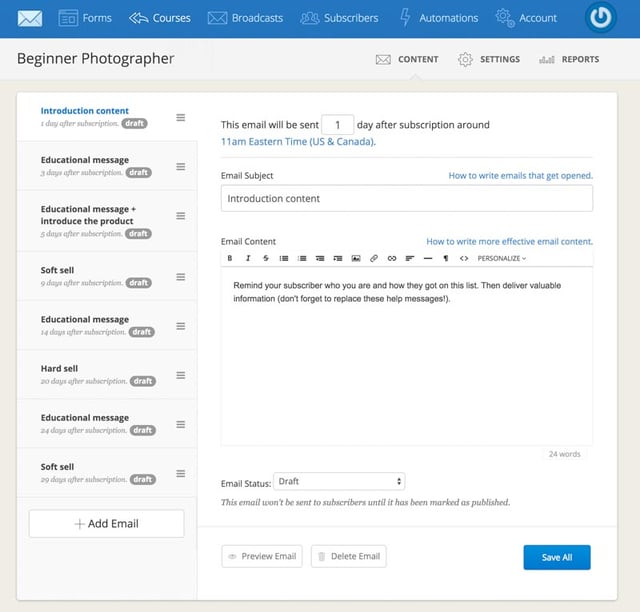Click the Save All button

[557, 557]
